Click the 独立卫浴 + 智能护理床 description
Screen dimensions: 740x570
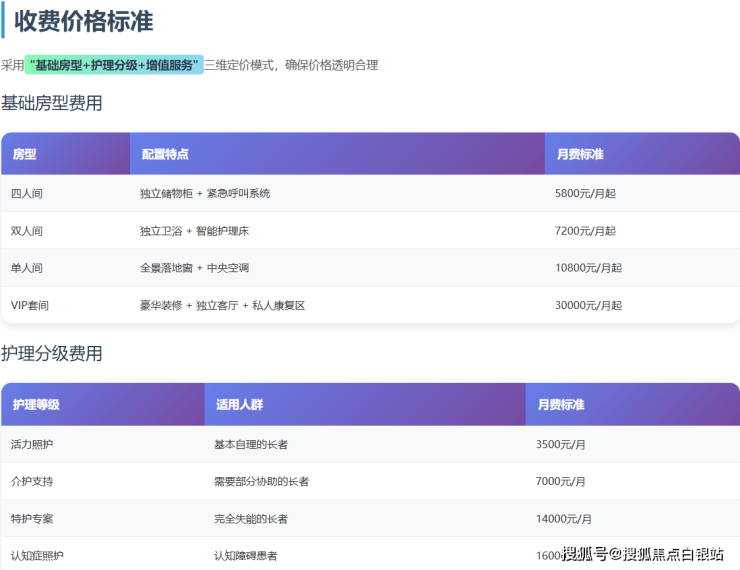pyautogui.click(x=194, y=231)
